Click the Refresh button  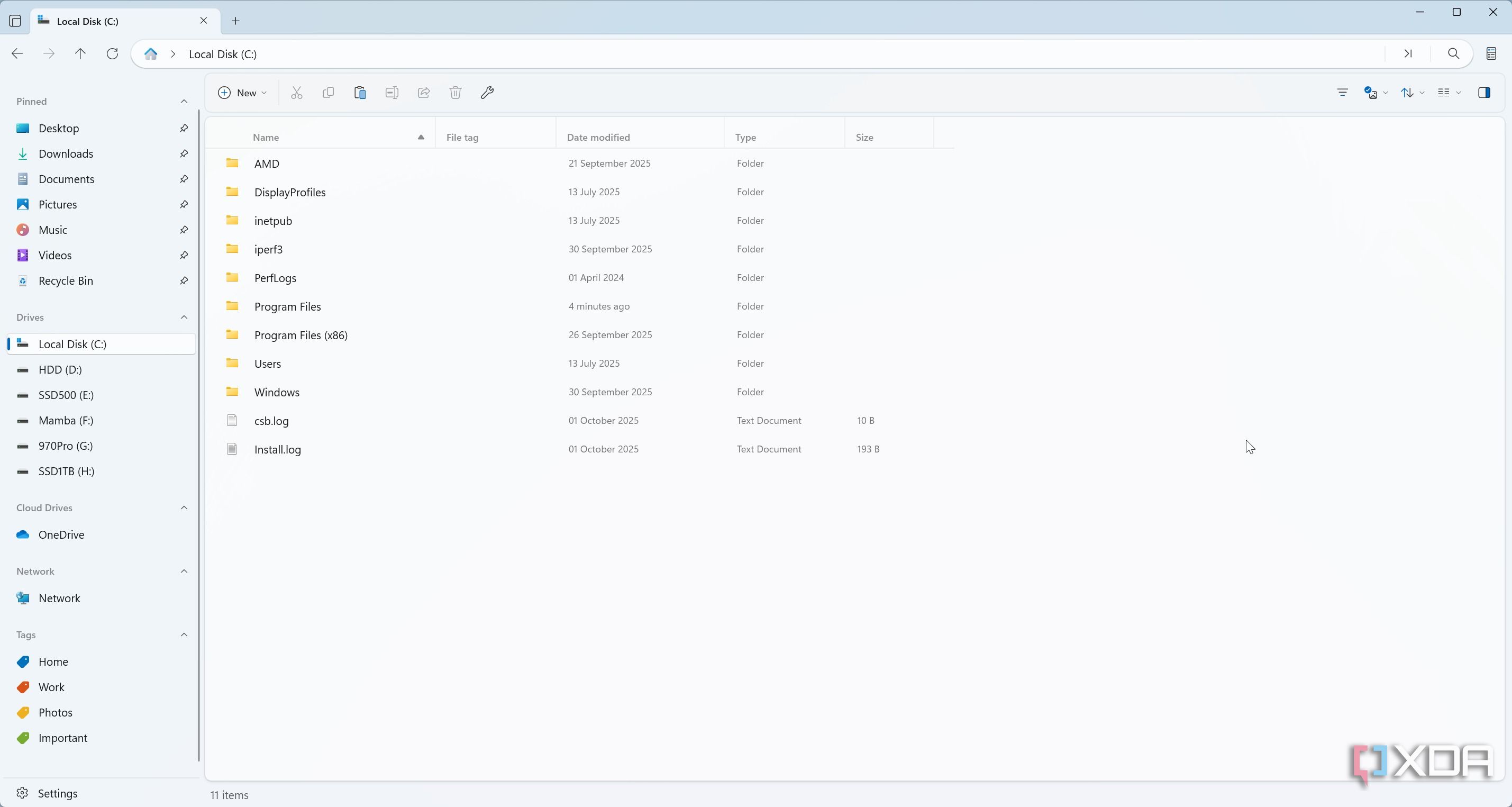[x=112, y=54]
